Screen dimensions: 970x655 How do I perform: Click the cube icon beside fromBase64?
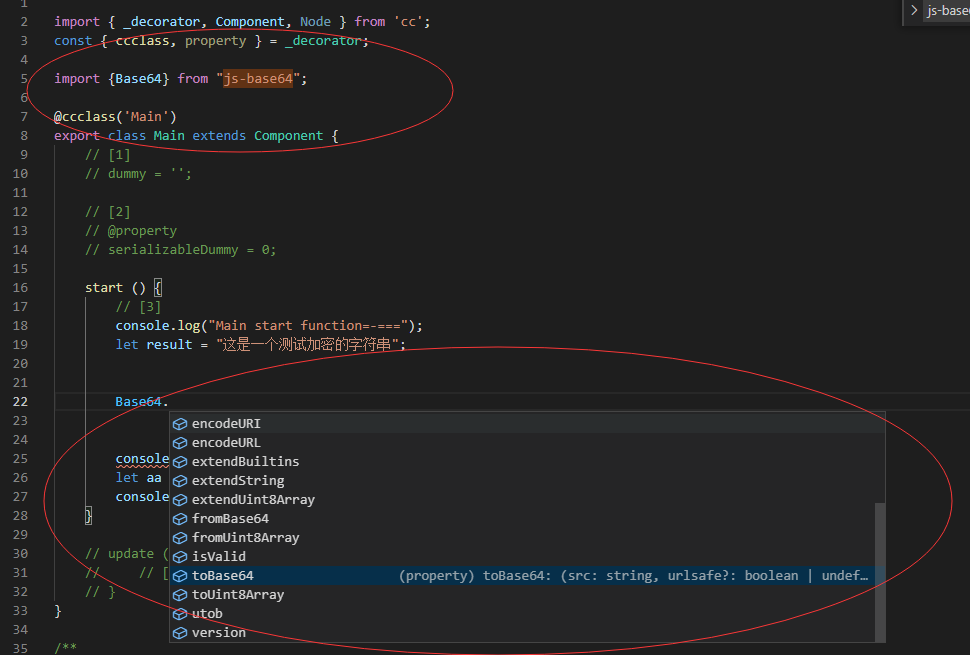point(180,519)
